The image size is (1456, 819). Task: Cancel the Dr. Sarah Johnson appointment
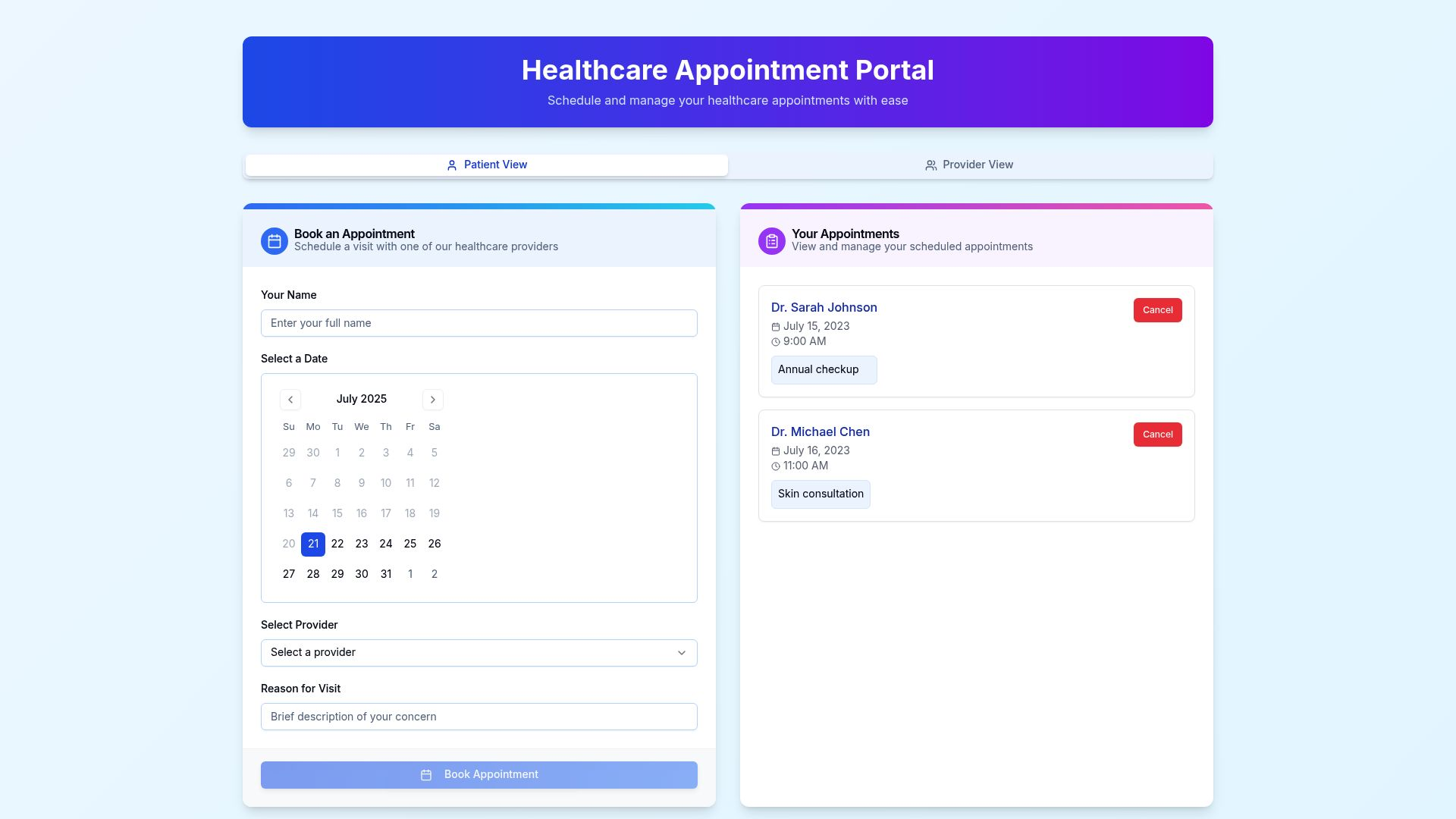1157,310
